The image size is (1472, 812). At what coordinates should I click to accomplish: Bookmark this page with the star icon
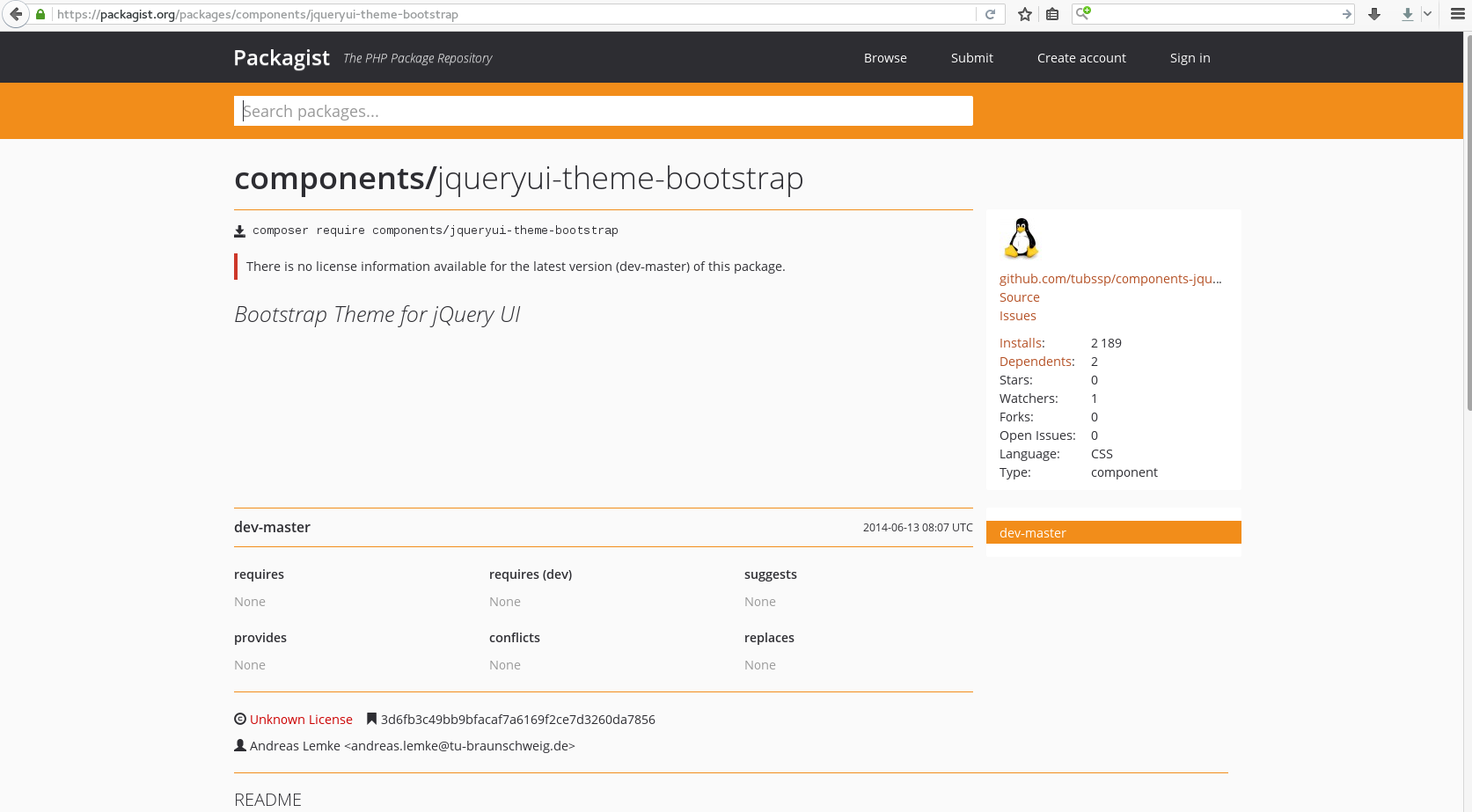(x=1025, y=14)
